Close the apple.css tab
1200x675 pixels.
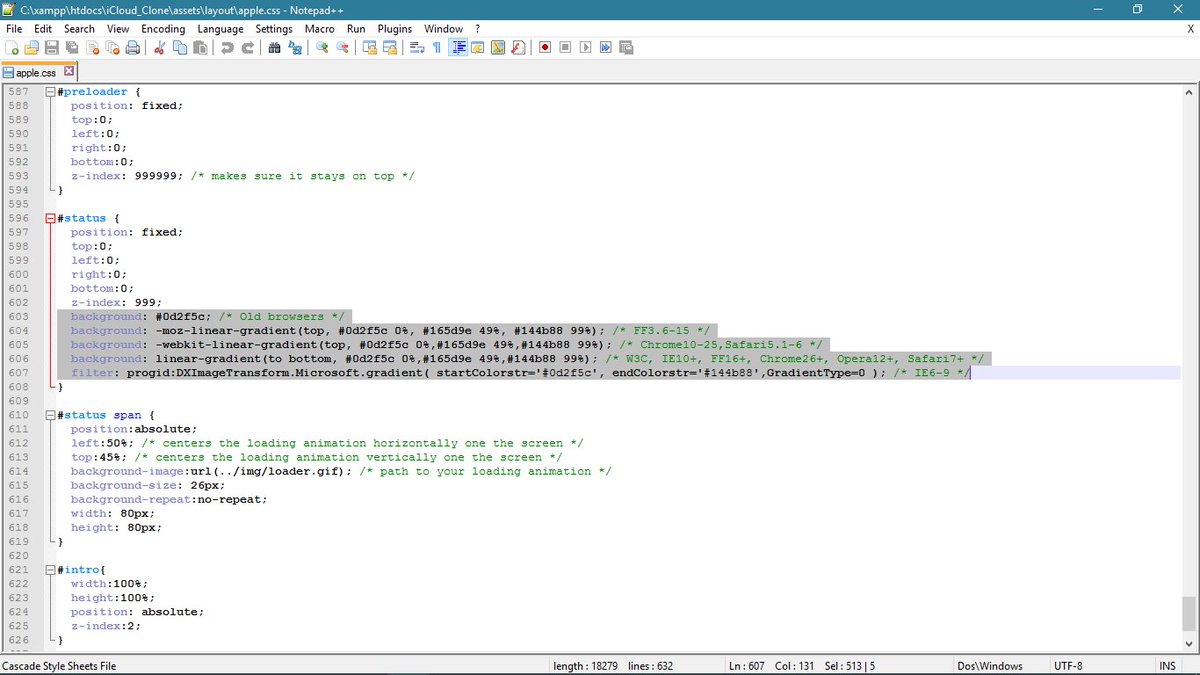(69, 72)
